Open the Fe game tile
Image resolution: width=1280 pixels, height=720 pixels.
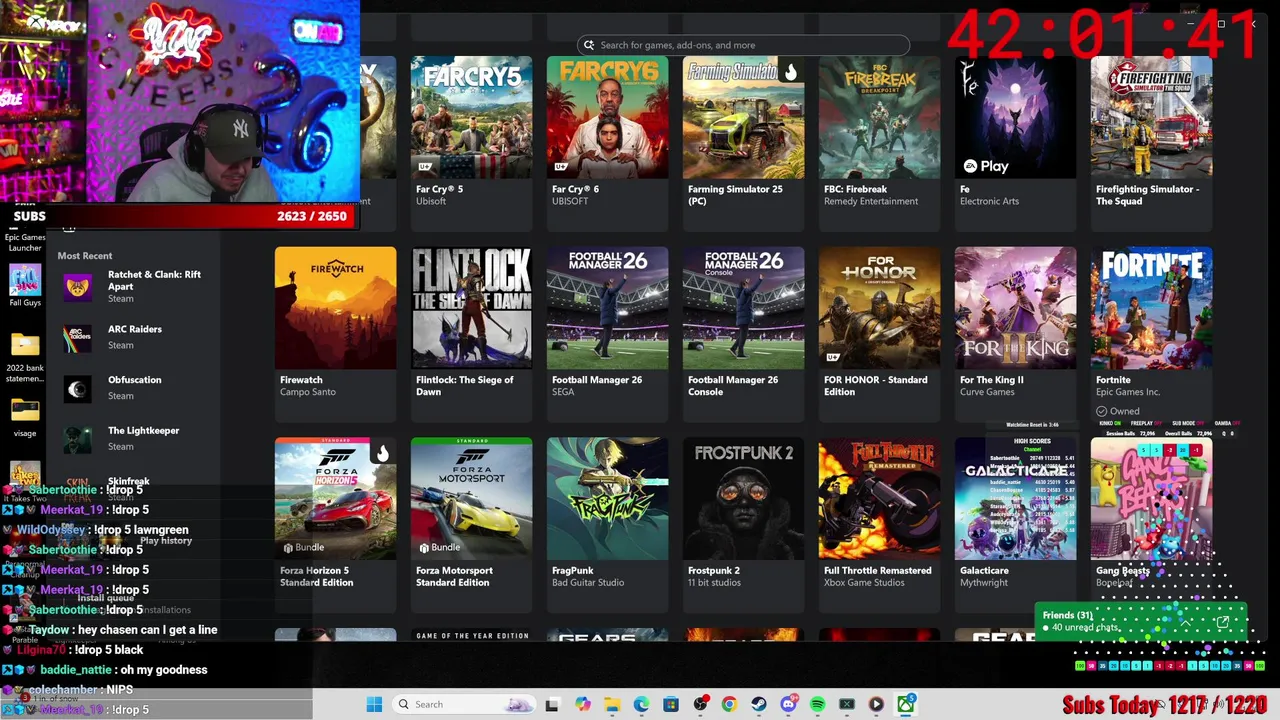click(1015, 143)
